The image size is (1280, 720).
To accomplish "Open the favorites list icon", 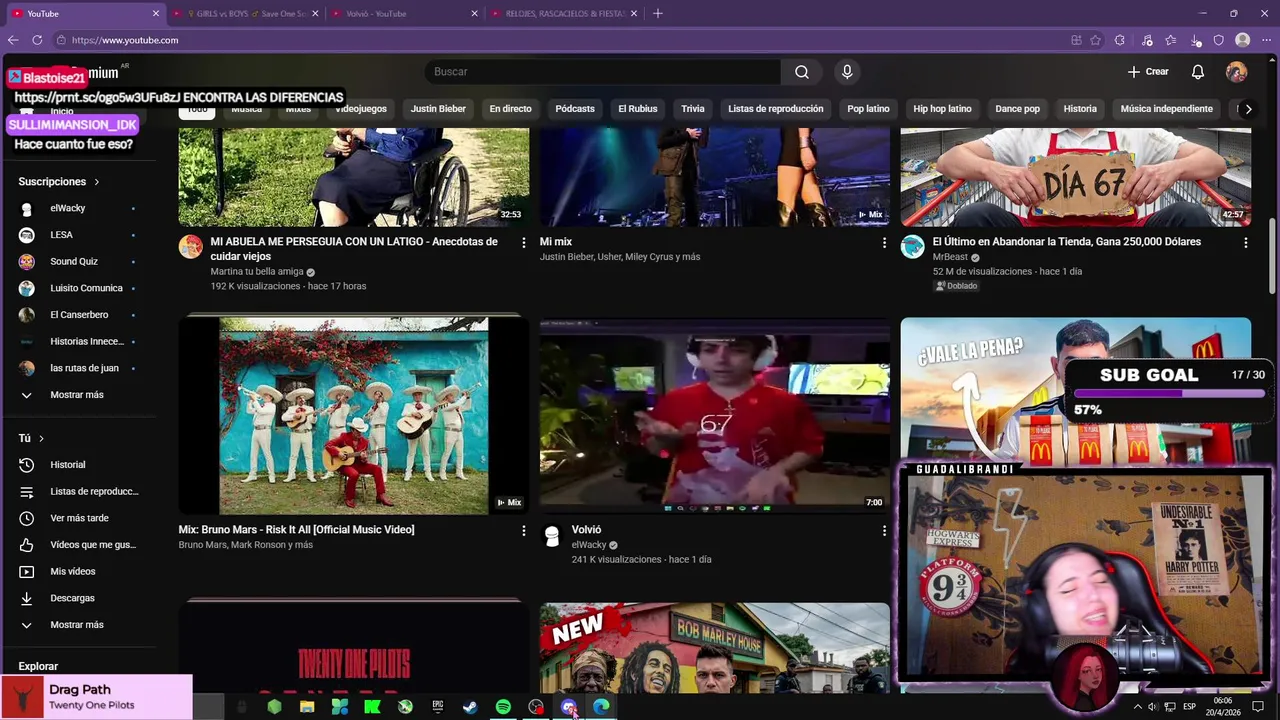I will pos(1170,40).
